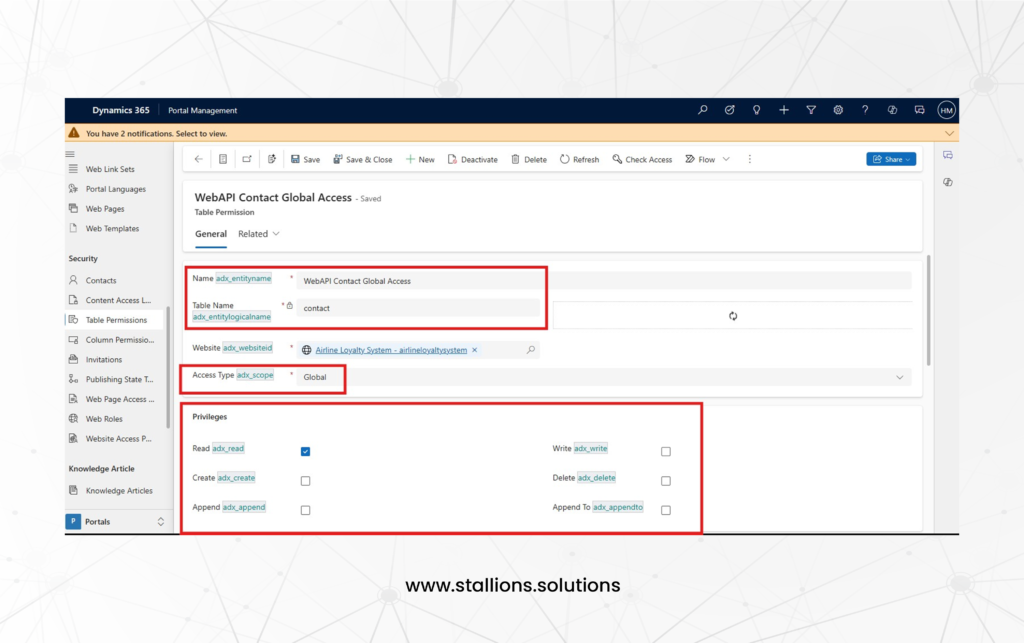The height and width of the screenshot is (643, 1024).
Task: Click the help question mark icon
Action: coord(865,110)
